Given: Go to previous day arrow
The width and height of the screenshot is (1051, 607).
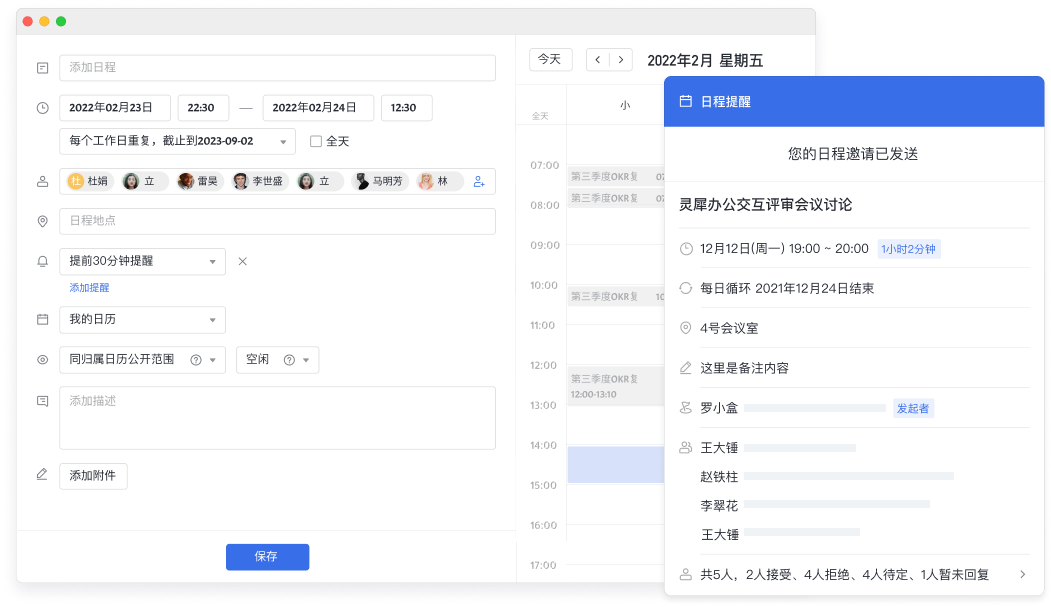Looking at the screenshot, I should (x=598, y=60).
